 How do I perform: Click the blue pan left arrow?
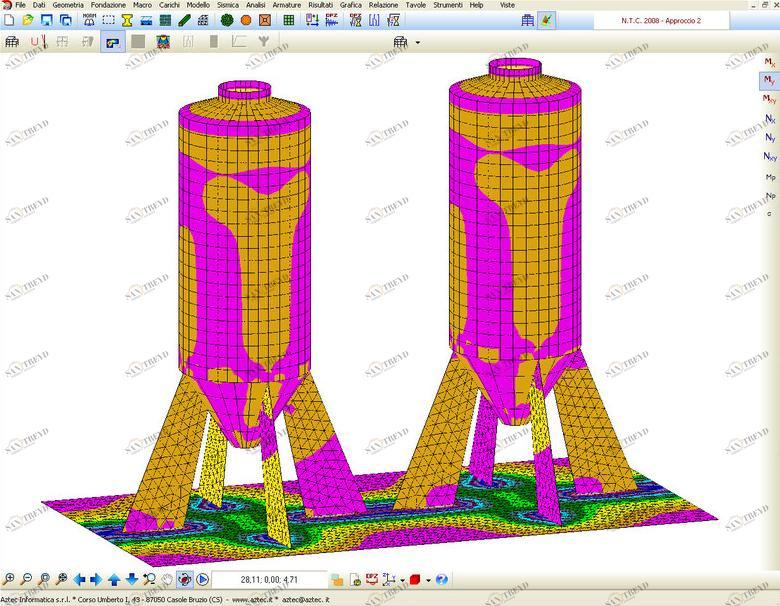80,579
